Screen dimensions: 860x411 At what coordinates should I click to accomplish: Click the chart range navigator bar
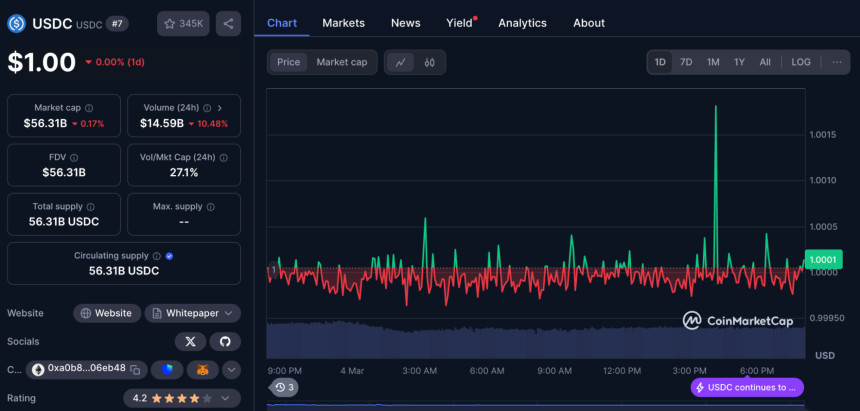[x=536, y=407]
